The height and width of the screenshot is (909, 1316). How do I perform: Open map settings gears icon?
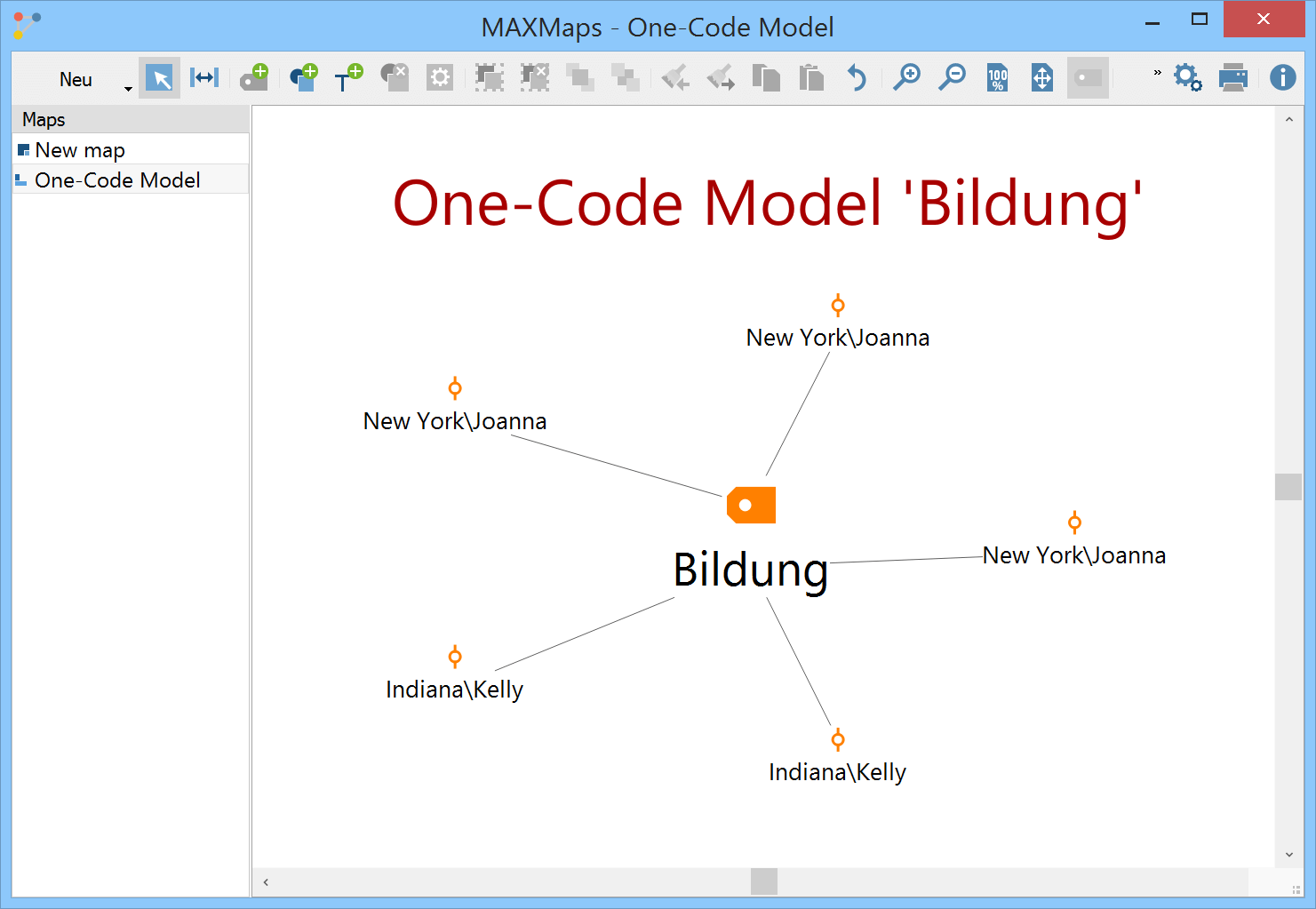point(1188,78)
